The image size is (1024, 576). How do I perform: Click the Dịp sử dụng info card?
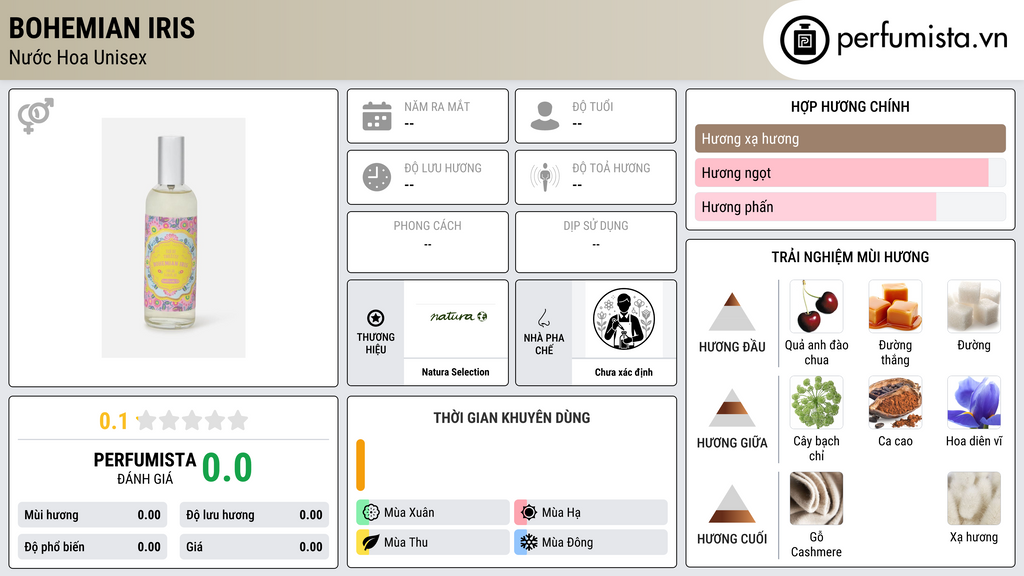(x=596, y=242)
